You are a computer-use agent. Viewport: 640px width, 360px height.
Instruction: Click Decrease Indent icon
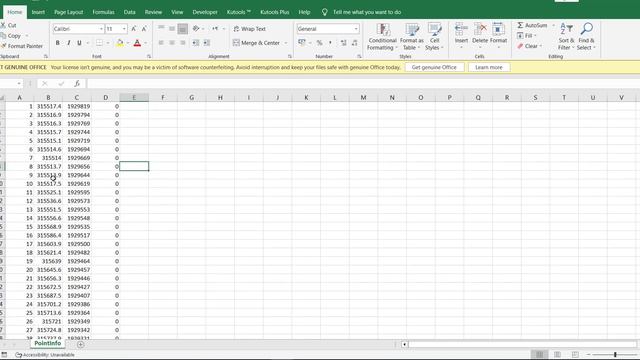[196, 43]
